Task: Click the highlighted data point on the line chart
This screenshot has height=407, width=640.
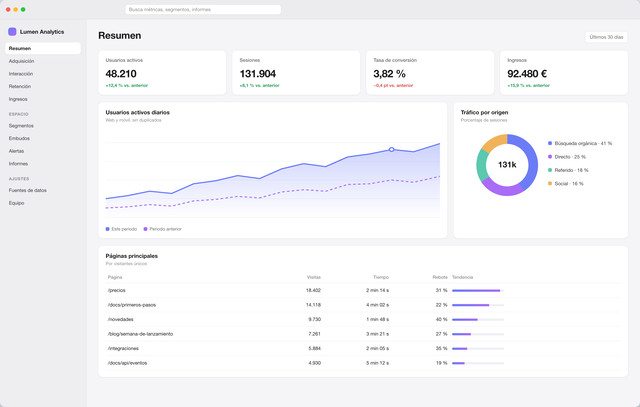Action: (x=391, y=149)
